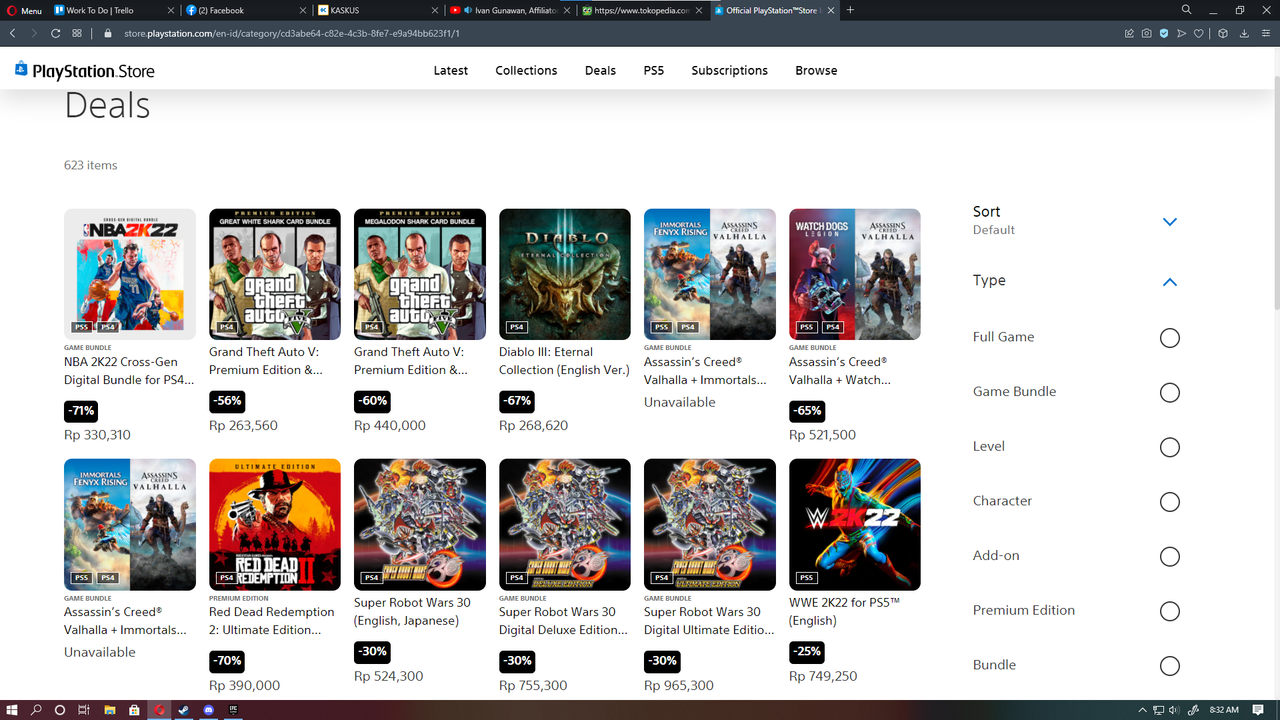1280x720 pixels.
Task: Click the taskbar clock showing 8:32 AM
Action: pyautogui.click(x=1224, y=710)
